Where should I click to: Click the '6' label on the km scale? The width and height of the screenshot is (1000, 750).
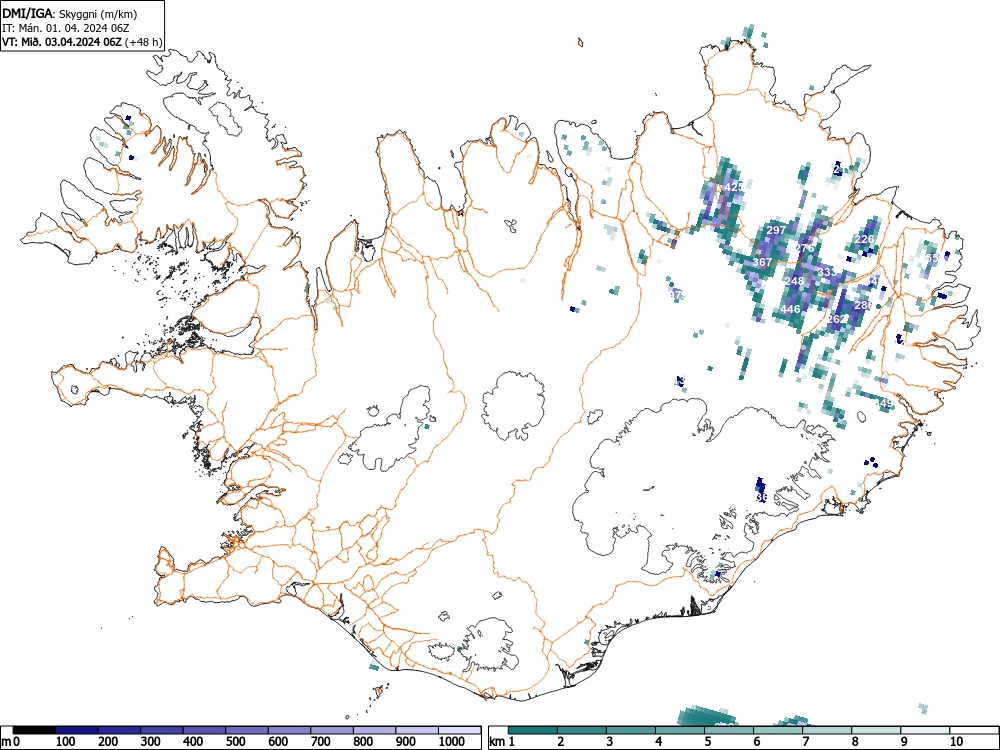tap(757, 742)
